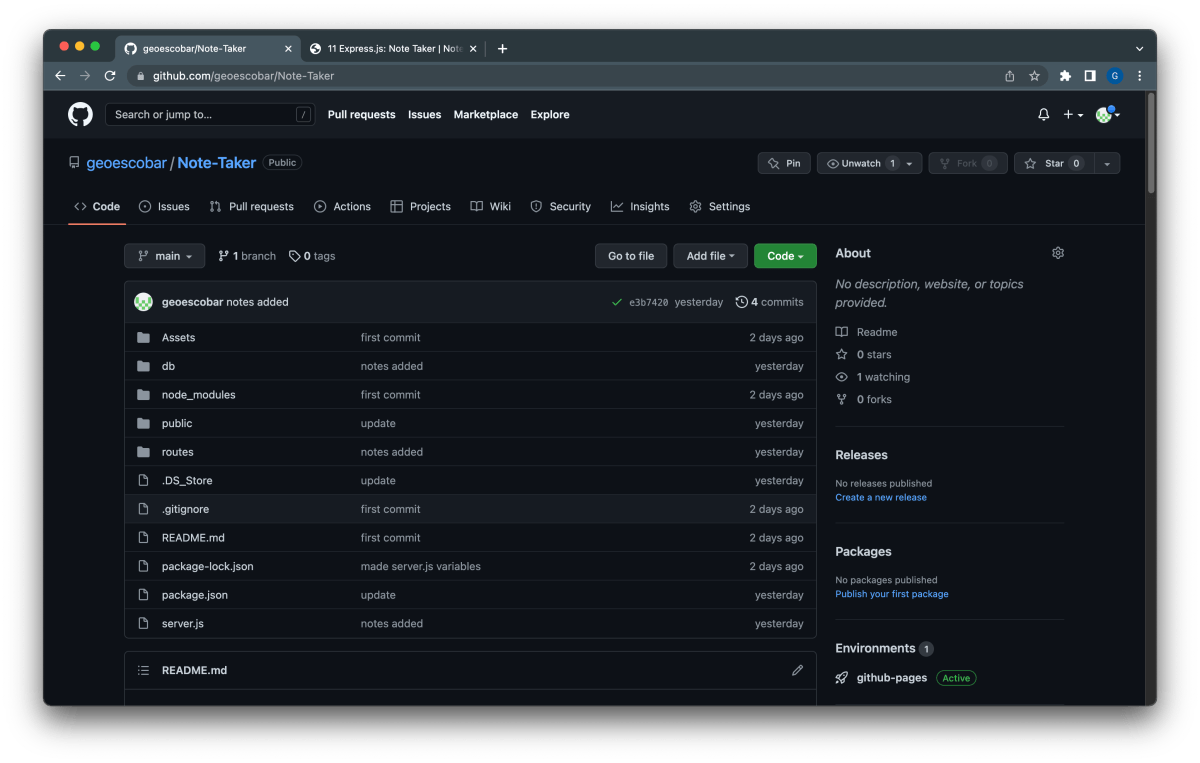The width and height of the screenshot is (1200, 763).
Task: Open a new browser tab
Action: tap(502, 48)
